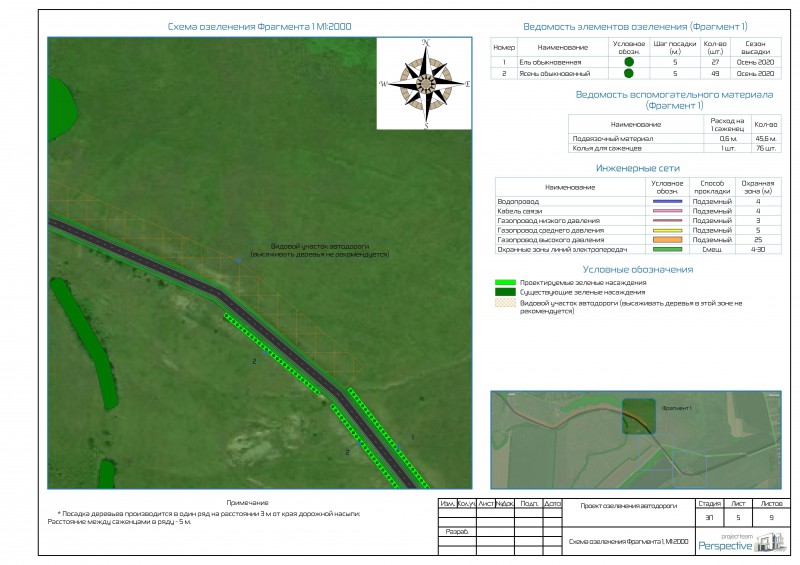Select the orange Газопровод высокого давления swatch
800x565 pixels.
(x=667, y=239)
